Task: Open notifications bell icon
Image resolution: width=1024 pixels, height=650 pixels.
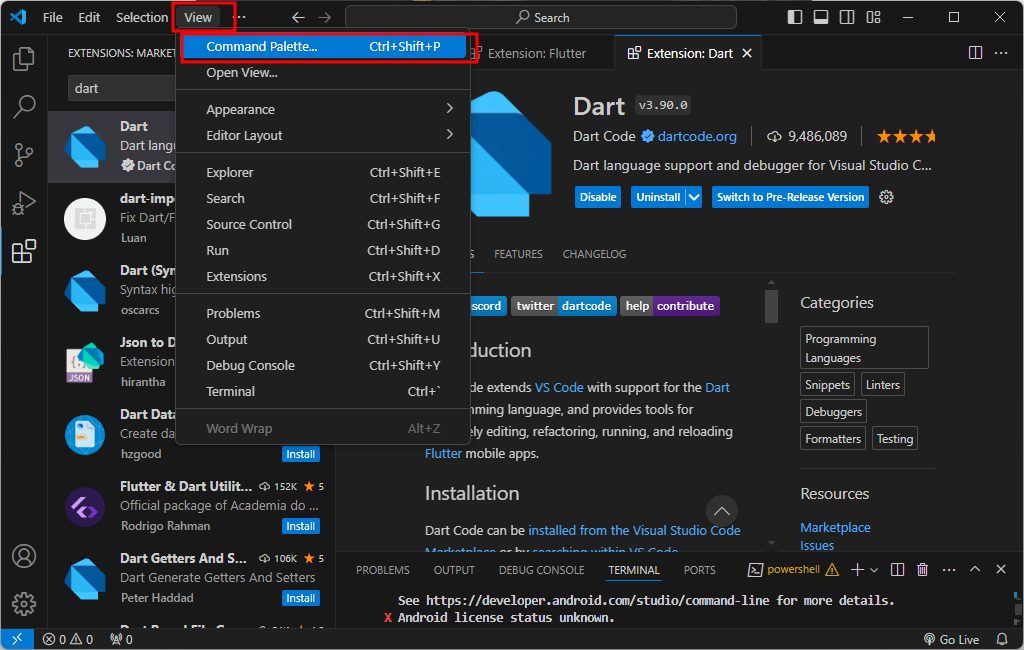Action: click(x=1002, y=639)
